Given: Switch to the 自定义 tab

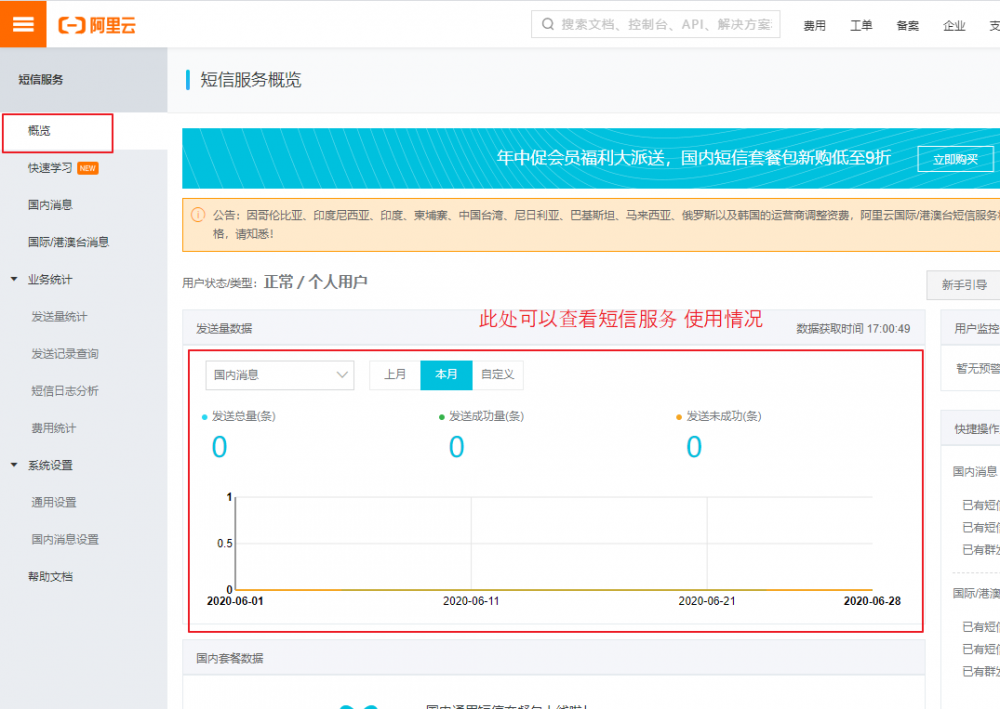Looking at the screenshot, I should [497, 375].
